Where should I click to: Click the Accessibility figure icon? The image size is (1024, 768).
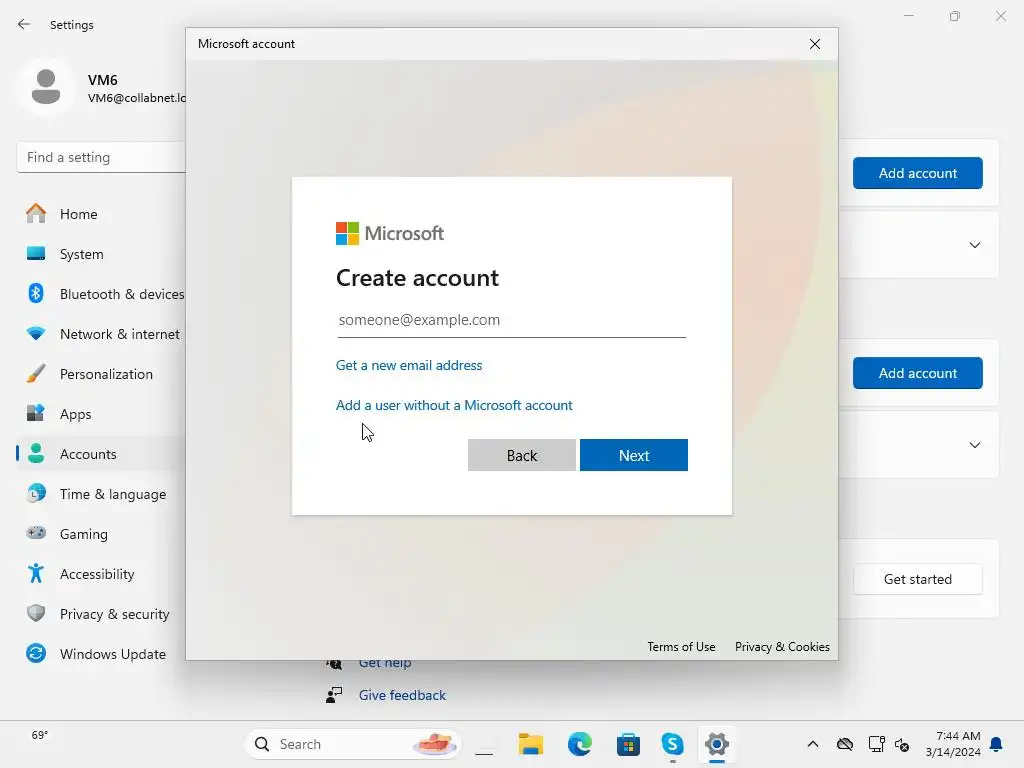pyautogui.click(x=36, y=573)
